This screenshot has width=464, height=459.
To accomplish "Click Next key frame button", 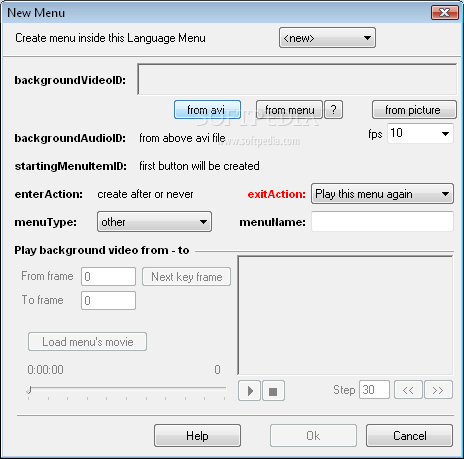I will tap(186, 277).
